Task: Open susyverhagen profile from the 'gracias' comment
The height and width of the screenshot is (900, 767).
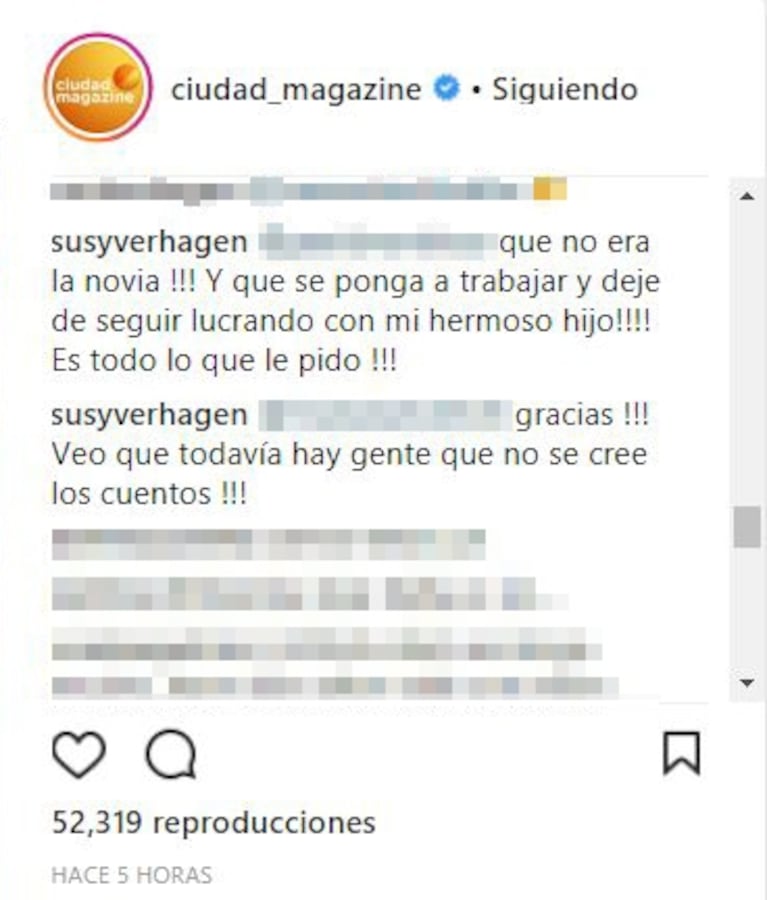Action: (x=149, y=416)
